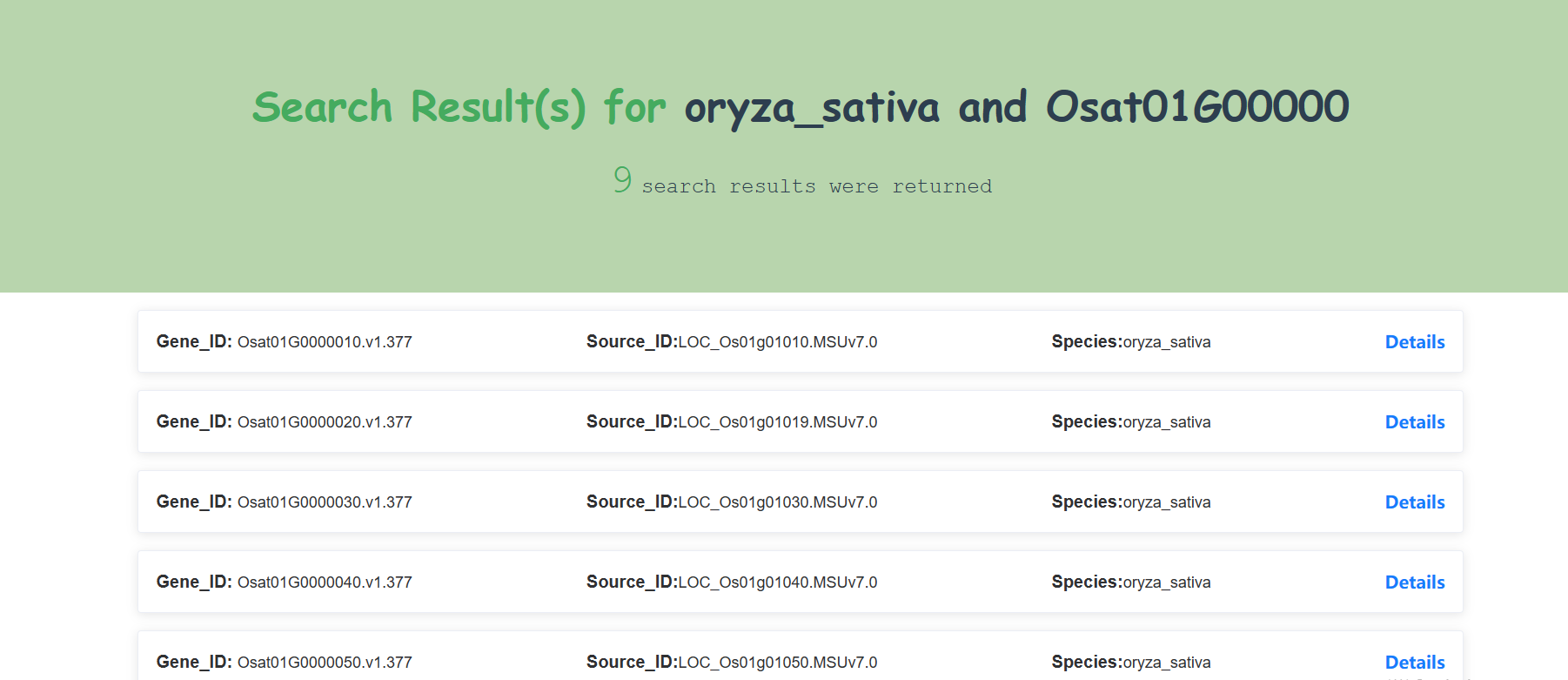
Task: Click Gene_ID Osat01G0000030.v1.377 text
Action: click(x=324, y=502)
